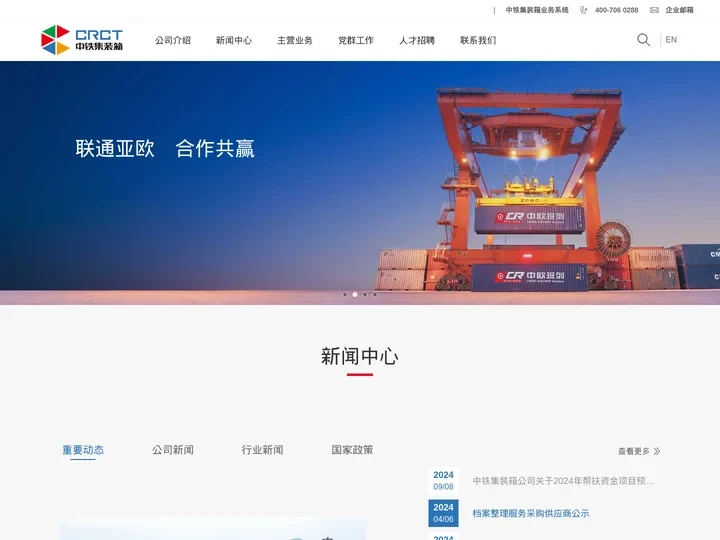720x540 pixels.
Task: Open the 主营业务 menu
Action: [295, 40]
